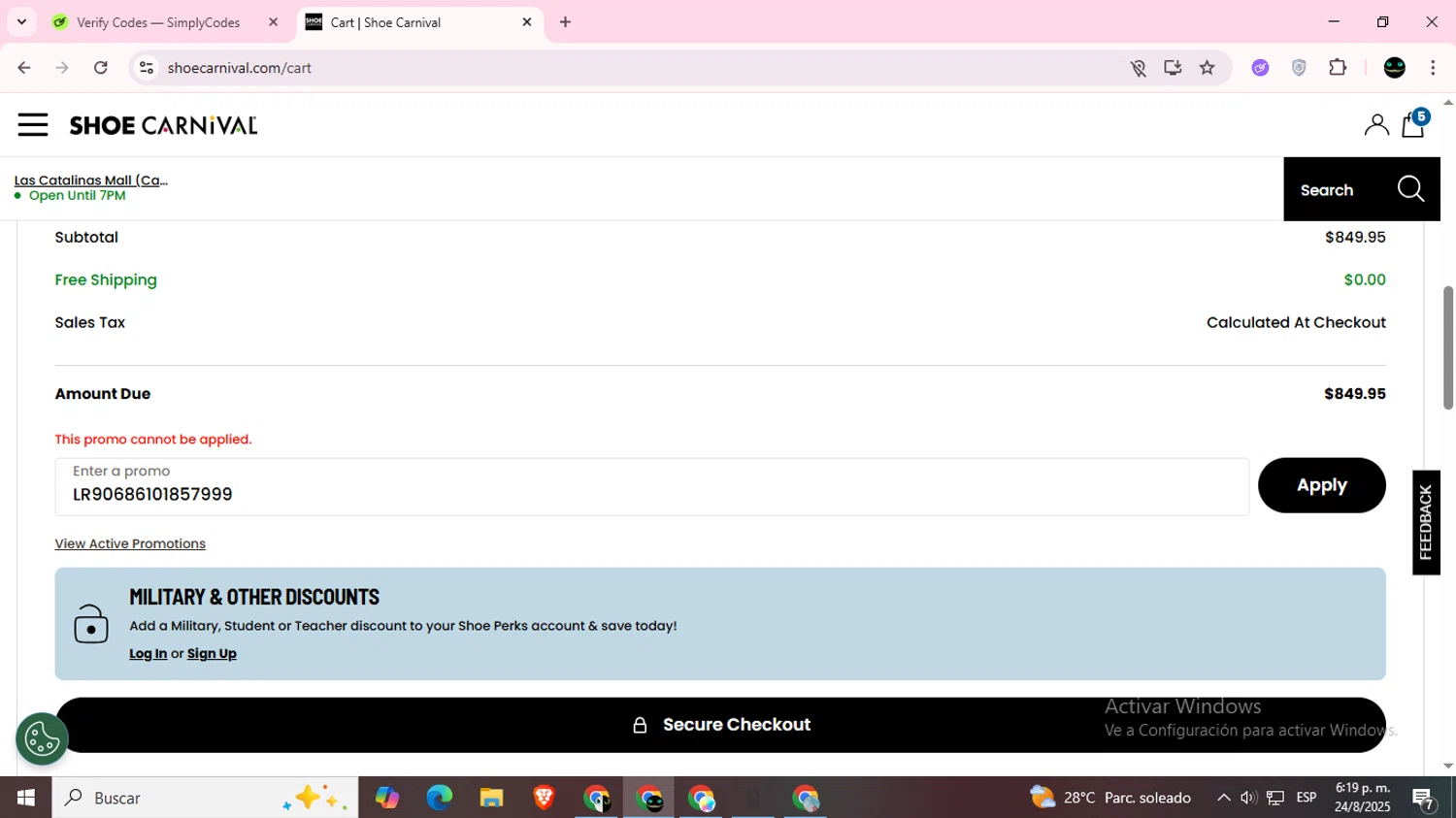
Task: Click the weather 28°C widget
Action: [1110, 798]
